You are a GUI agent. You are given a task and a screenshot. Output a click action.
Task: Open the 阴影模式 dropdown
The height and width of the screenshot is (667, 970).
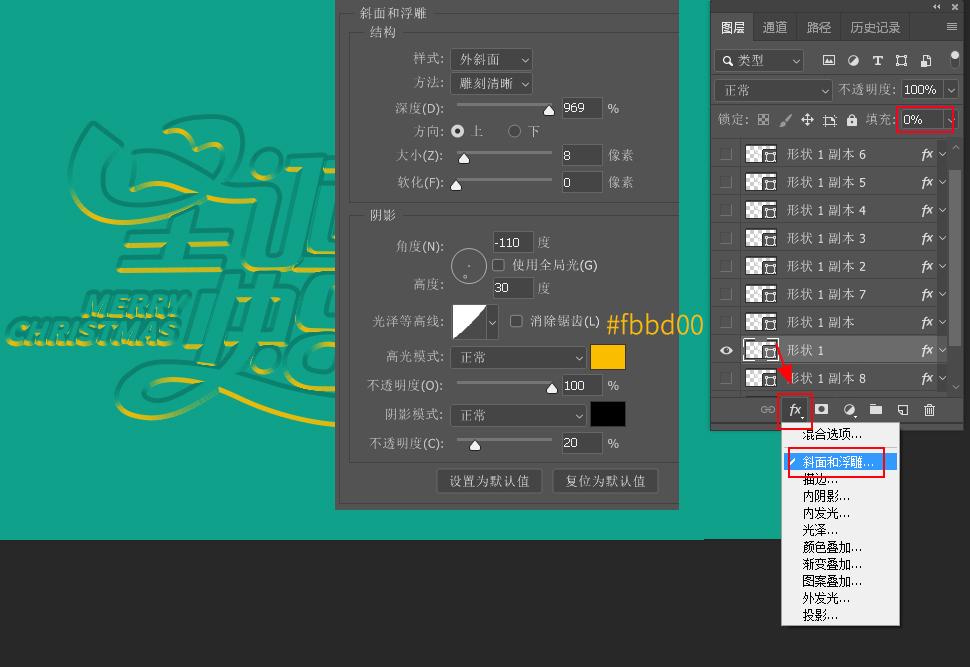click(x=518, y=415)
